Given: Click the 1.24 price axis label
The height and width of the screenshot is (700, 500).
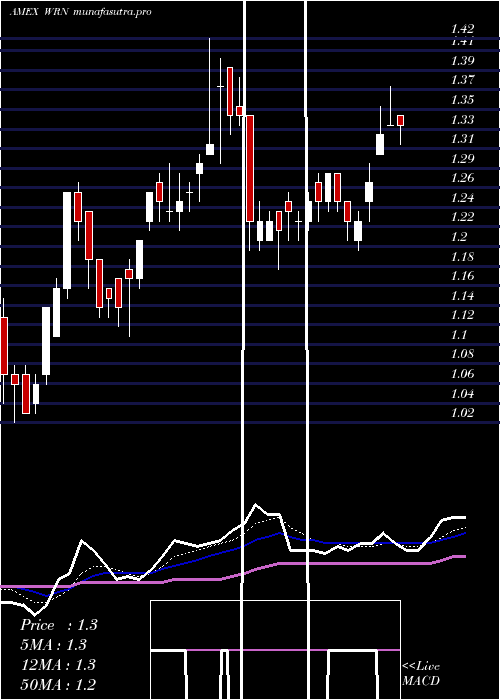Looking at the screenshot, I should click(x=462, y=198).
